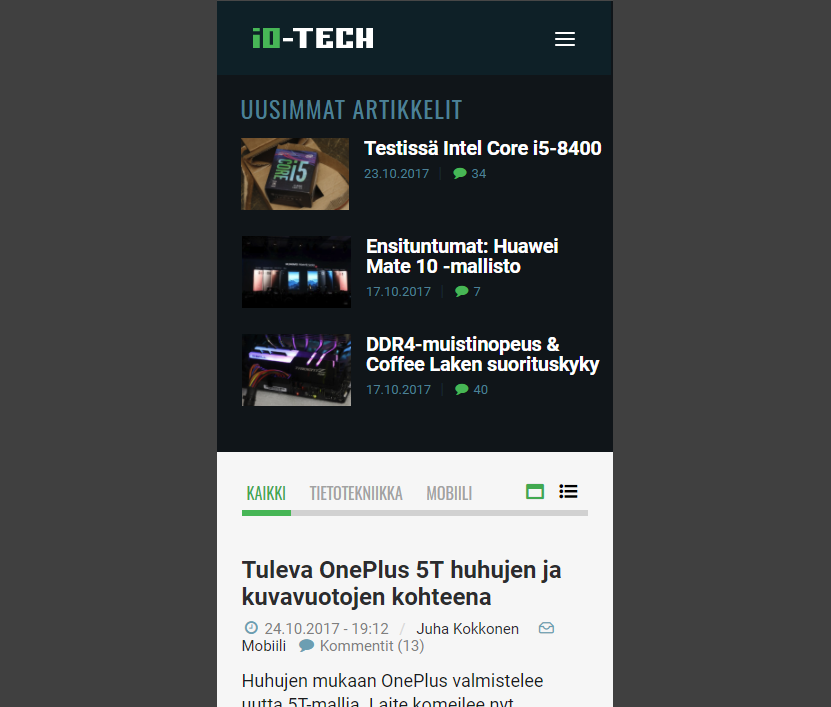Screen dimensions: 831x707
Task: Click date 17.10.2017 under Huawei article
Action: pyautogui.click(x=399, y=291)
